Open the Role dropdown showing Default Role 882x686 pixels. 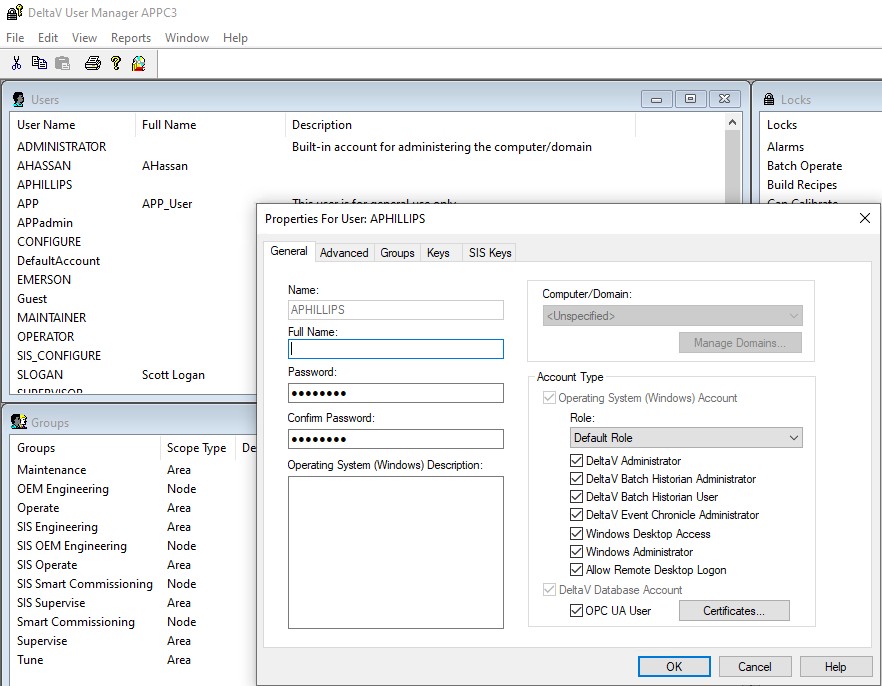point(686,438)
